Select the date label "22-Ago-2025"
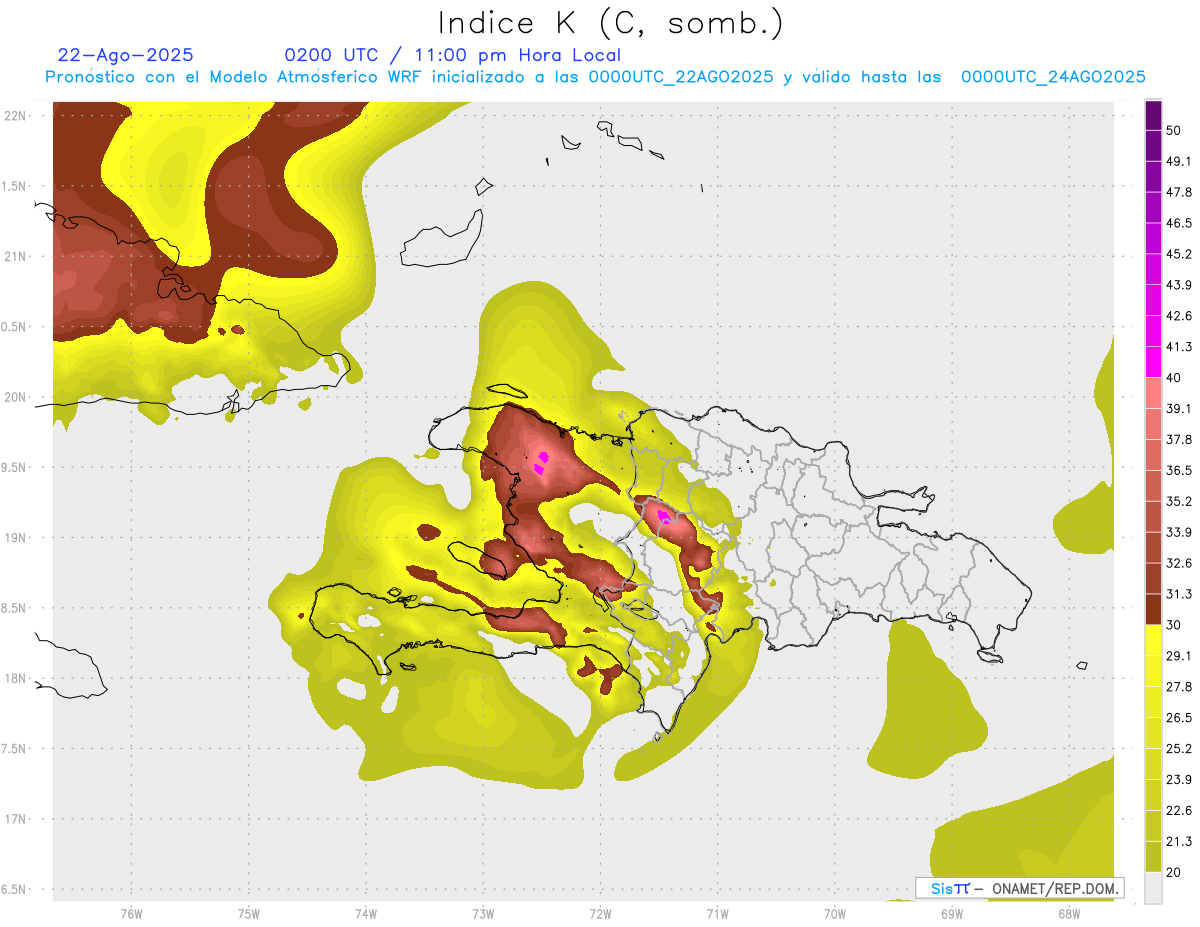This screenshot has height=927, width=1200. 126,55
